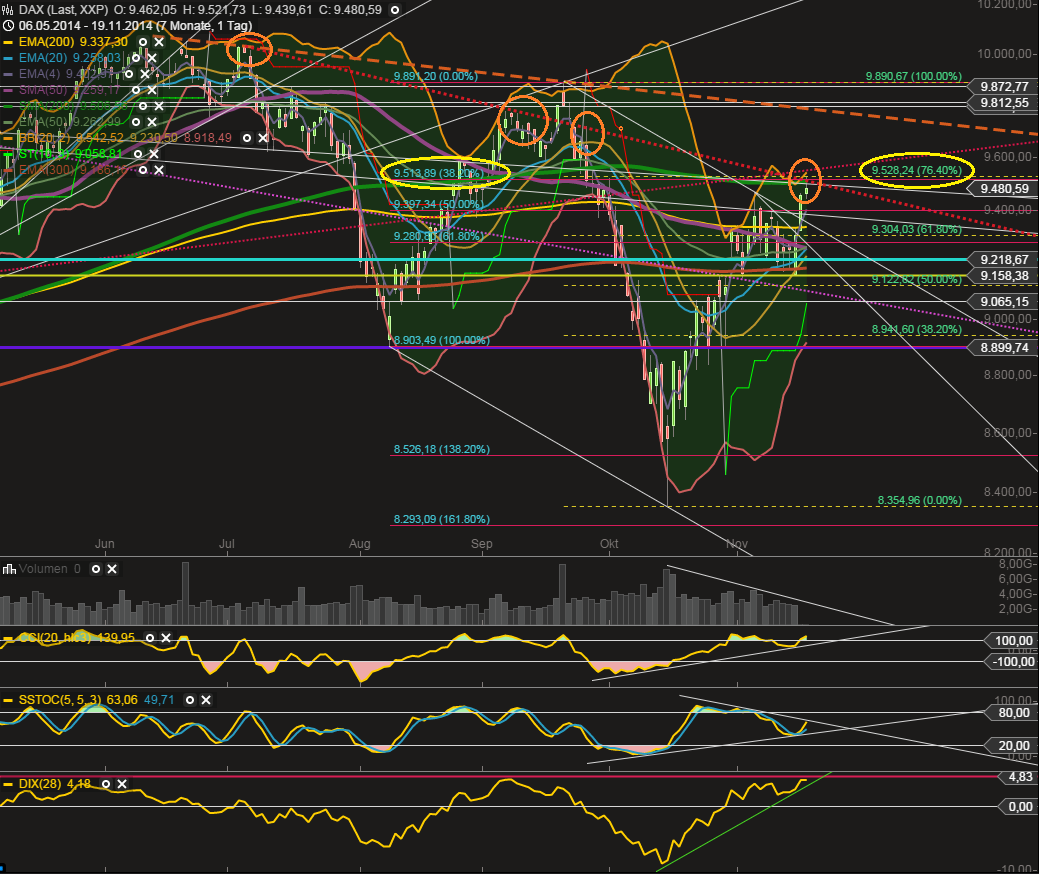The height and width of the screenshot is (874, 1039).
Task: Open settings circle icon for EMA(20)
Action: pos(136,58)
